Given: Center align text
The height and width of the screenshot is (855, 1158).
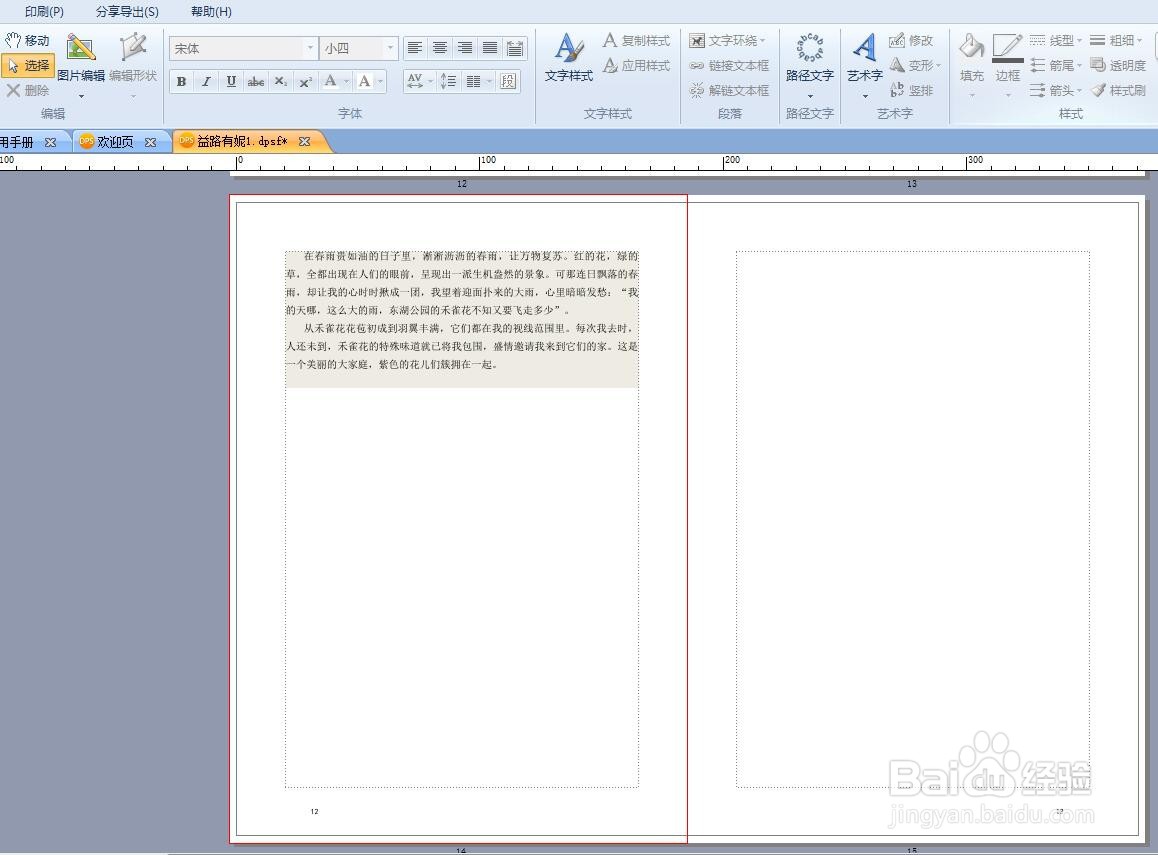Looking at the screenshot, I should pos(440,49).
